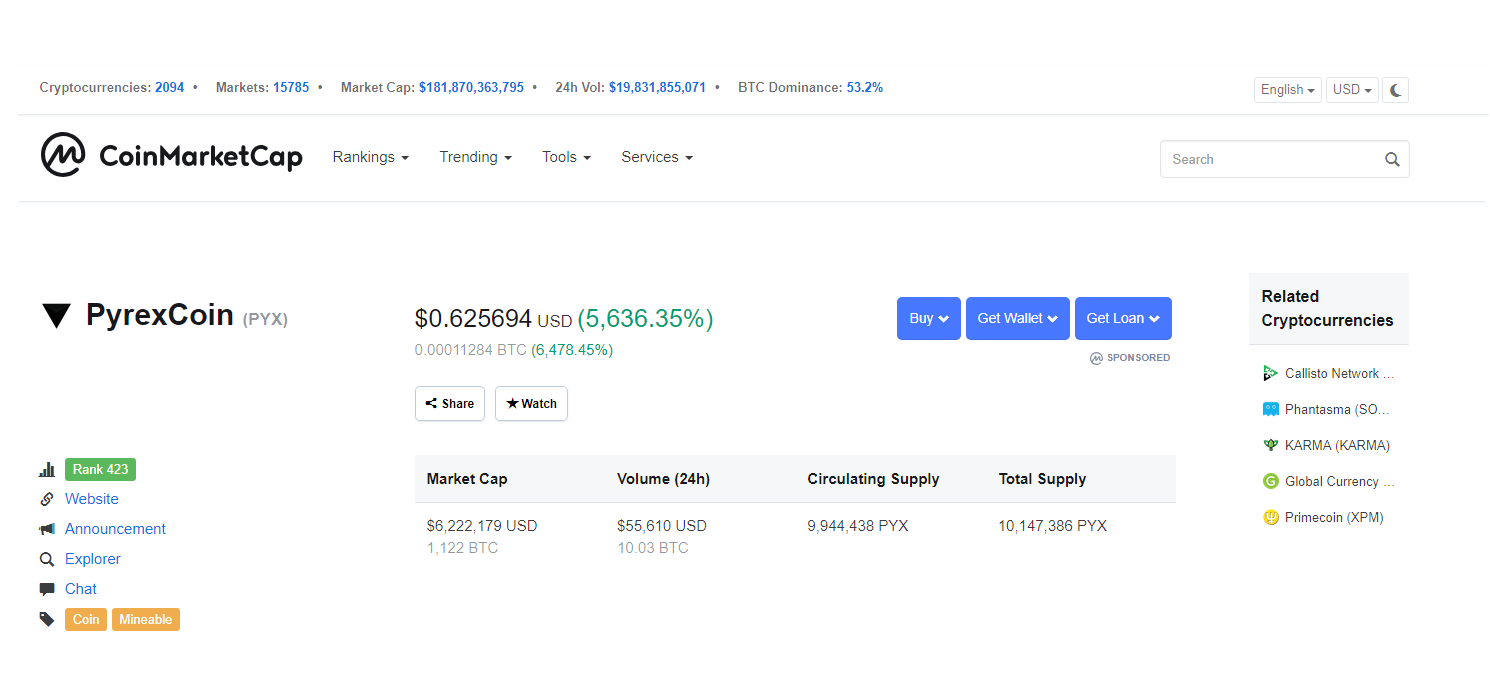Open Global Currency related link
This screenshot has width=1490, height=688.
click(x=1339, y=481)
